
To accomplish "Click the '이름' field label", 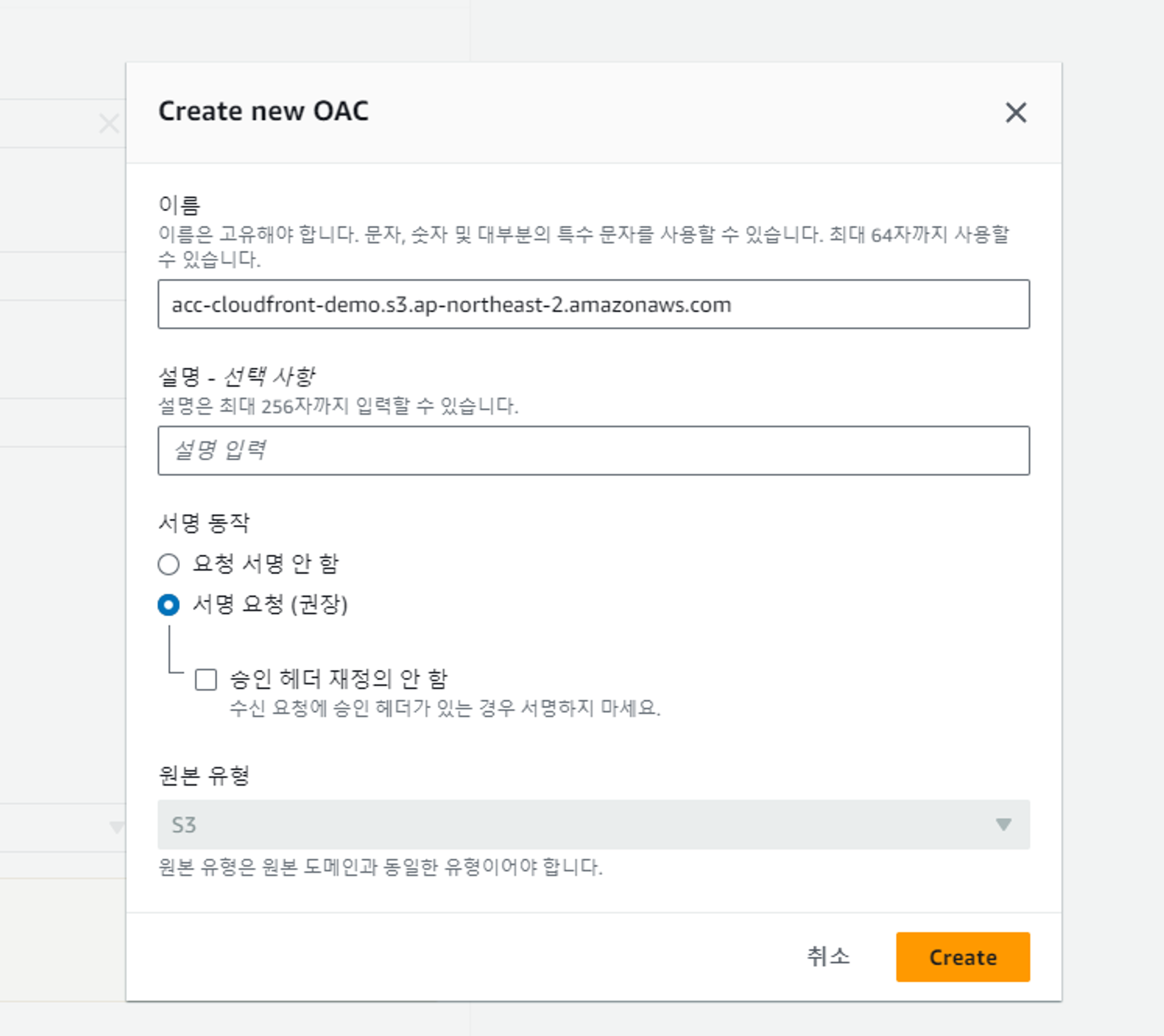I will coord(179,205).
